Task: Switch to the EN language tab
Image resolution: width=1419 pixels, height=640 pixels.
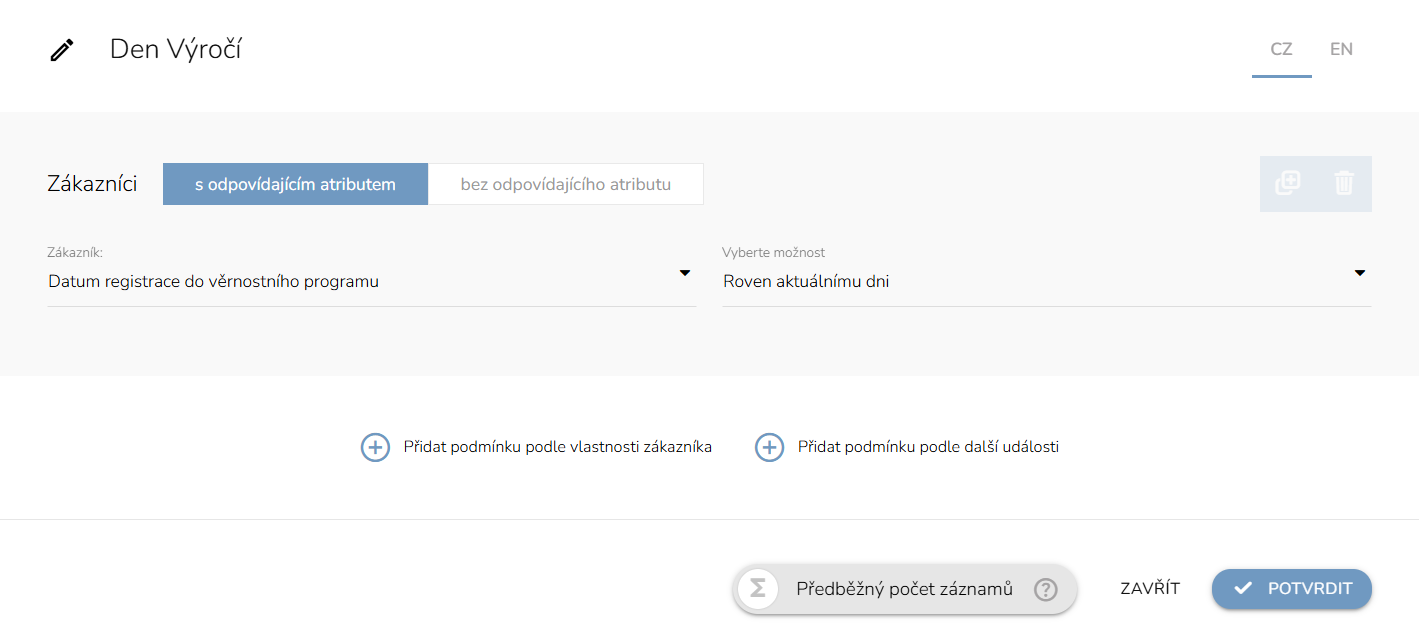Action: pyautogui.click(x=1341, y=49)
